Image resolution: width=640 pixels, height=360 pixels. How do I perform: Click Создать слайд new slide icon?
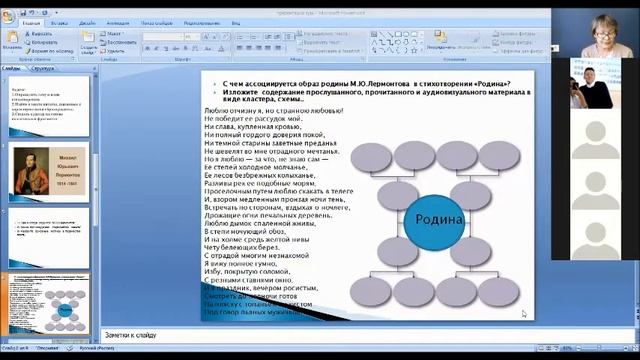[x=88, y=37]
